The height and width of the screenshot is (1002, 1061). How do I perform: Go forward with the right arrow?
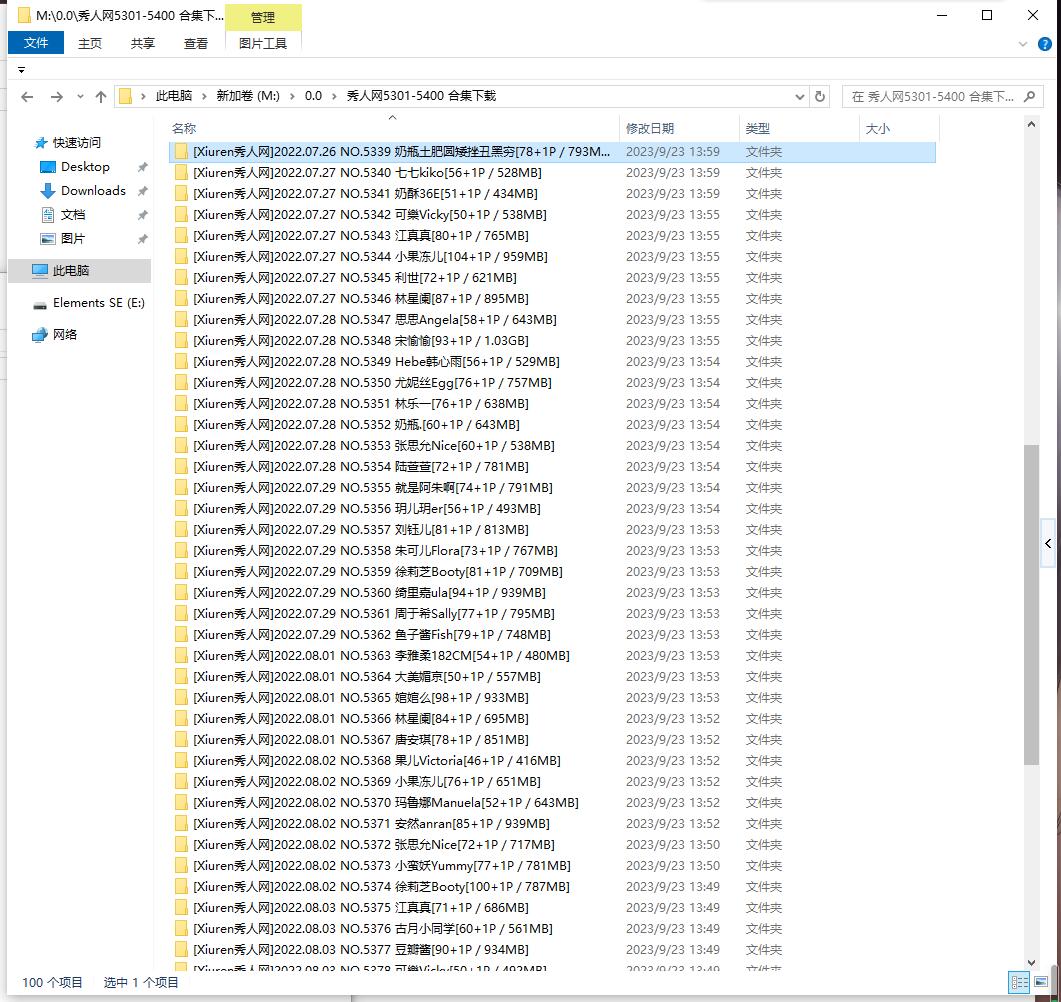tap(57, 97)
